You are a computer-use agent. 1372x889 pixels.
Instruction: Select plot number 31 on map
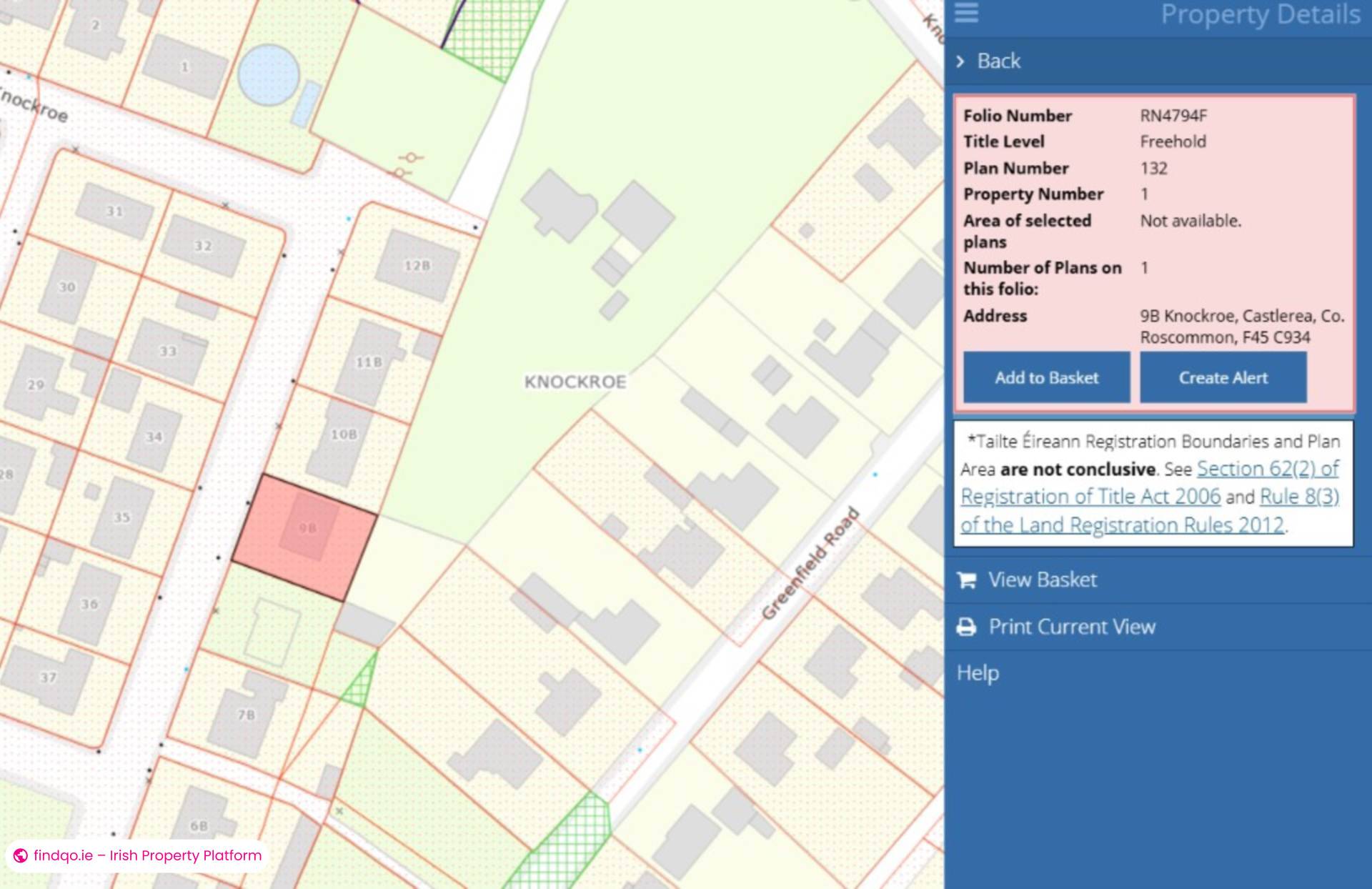click(115, 212)
